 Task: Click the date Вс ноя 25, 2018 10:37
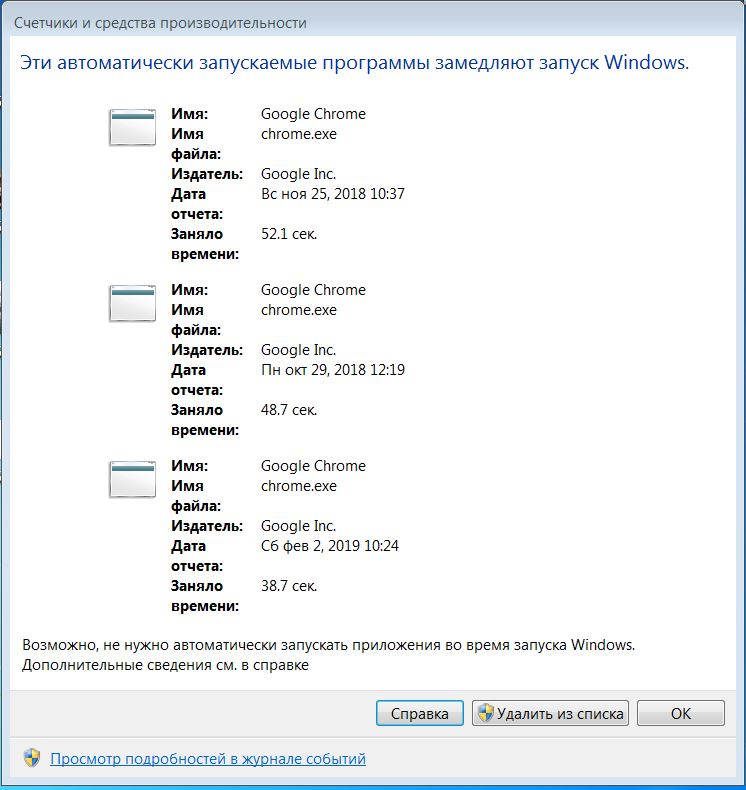(332, 194)
